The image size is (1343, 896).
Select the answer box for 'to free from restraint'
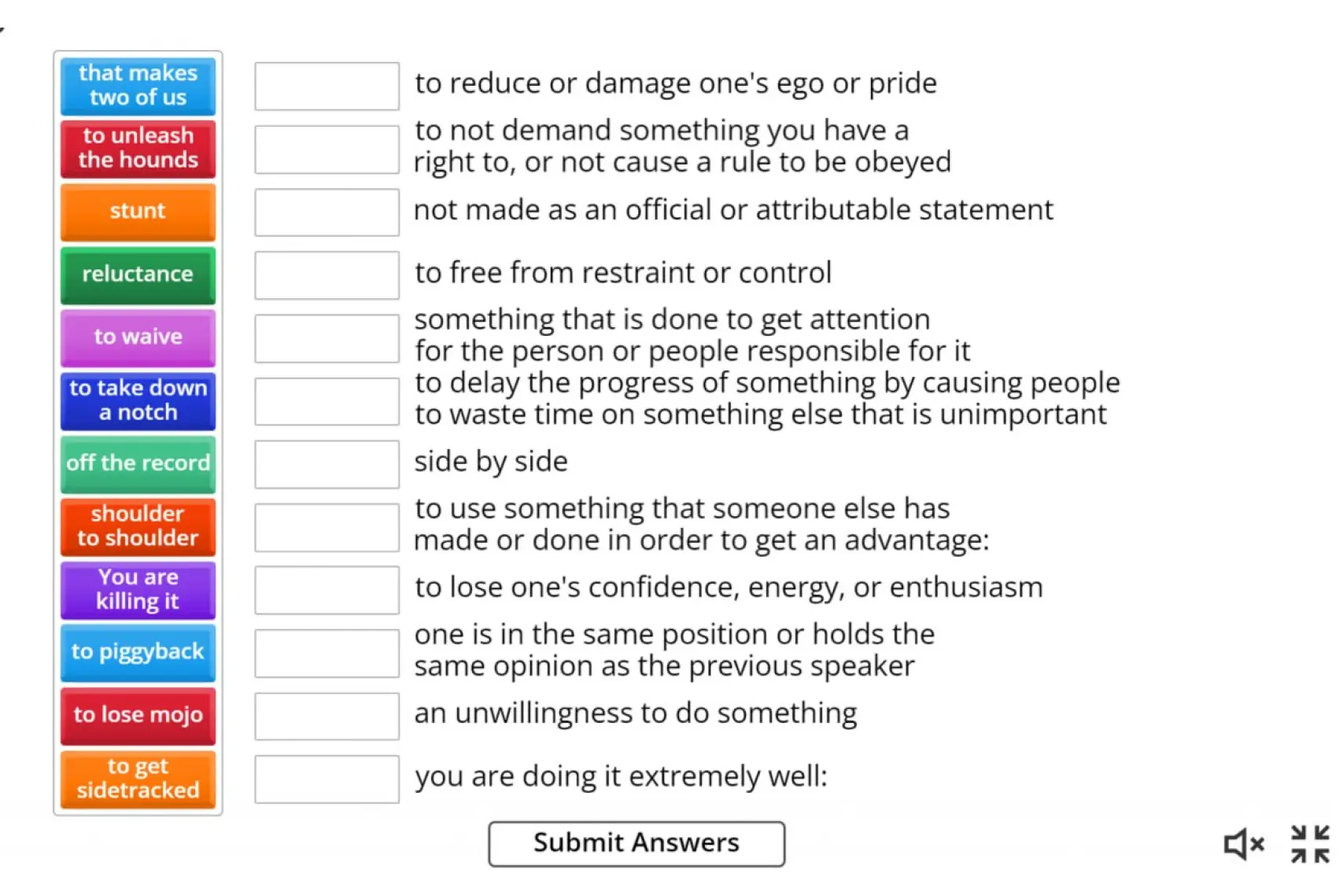point(327,275)
